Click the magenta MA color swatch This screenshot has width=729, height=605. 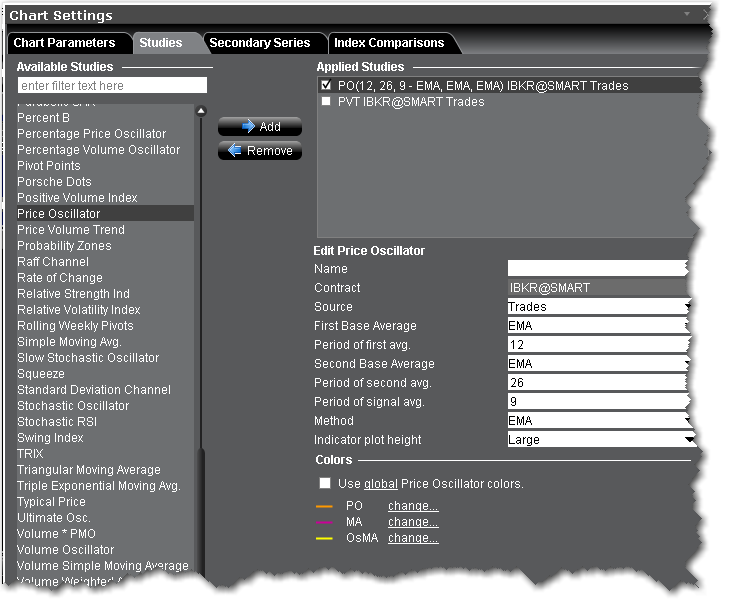324,523
